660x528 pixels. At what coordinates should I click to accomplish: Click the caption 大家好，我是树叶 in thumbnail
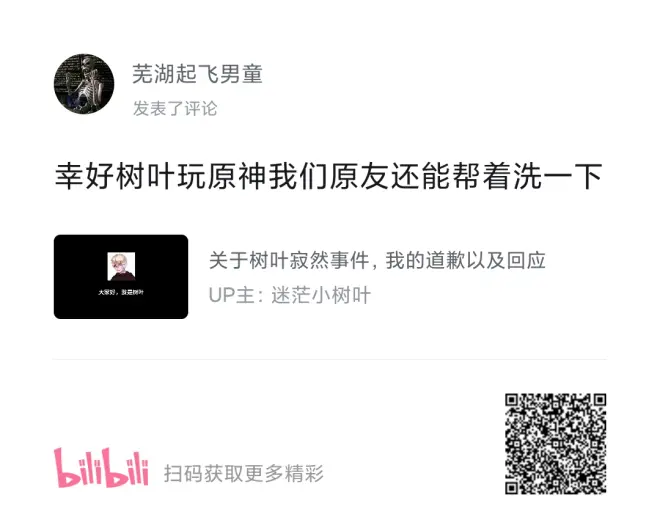121,292
